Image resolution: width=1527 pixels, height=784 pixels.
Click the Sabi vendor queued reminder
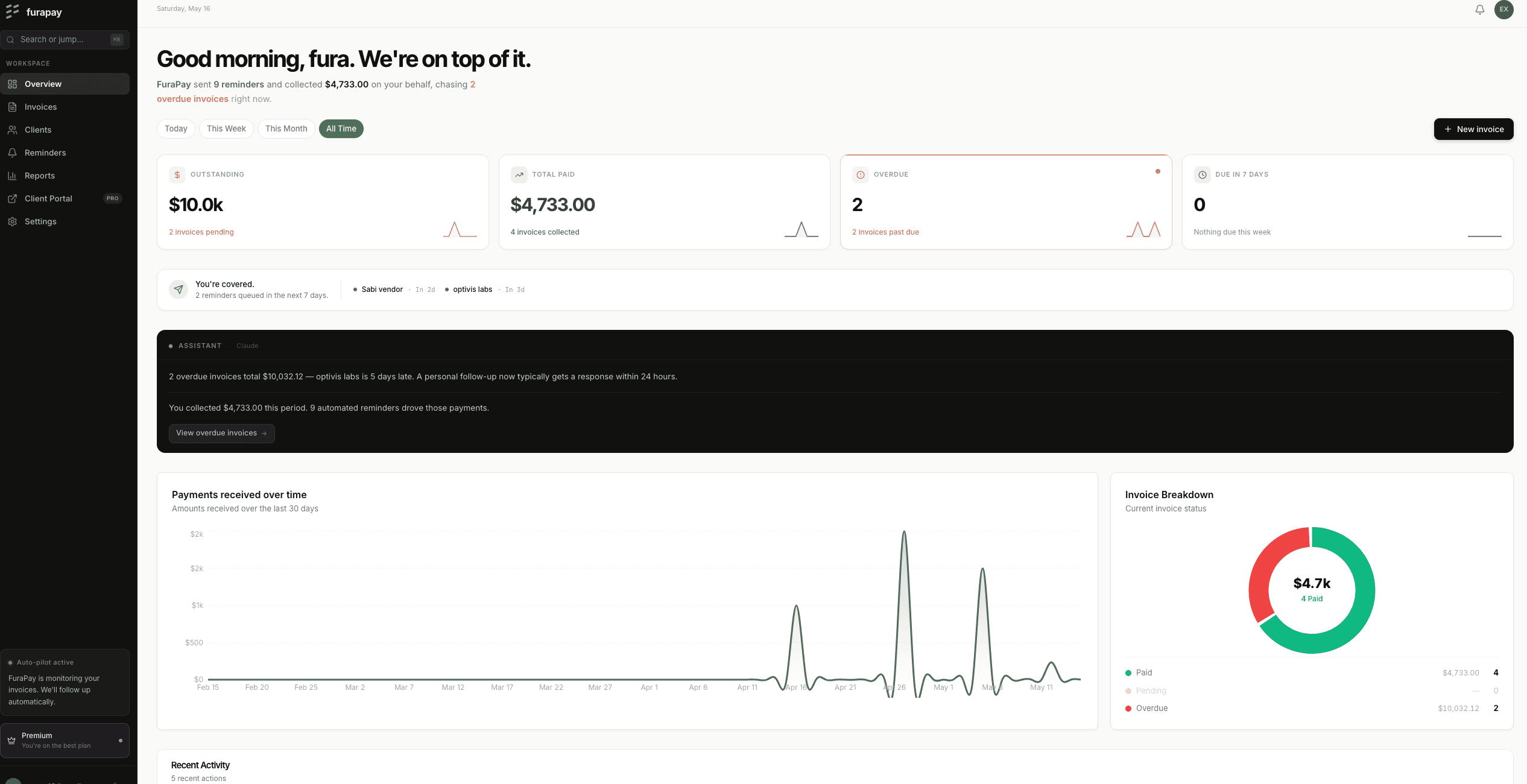click(x=394, y=290)
